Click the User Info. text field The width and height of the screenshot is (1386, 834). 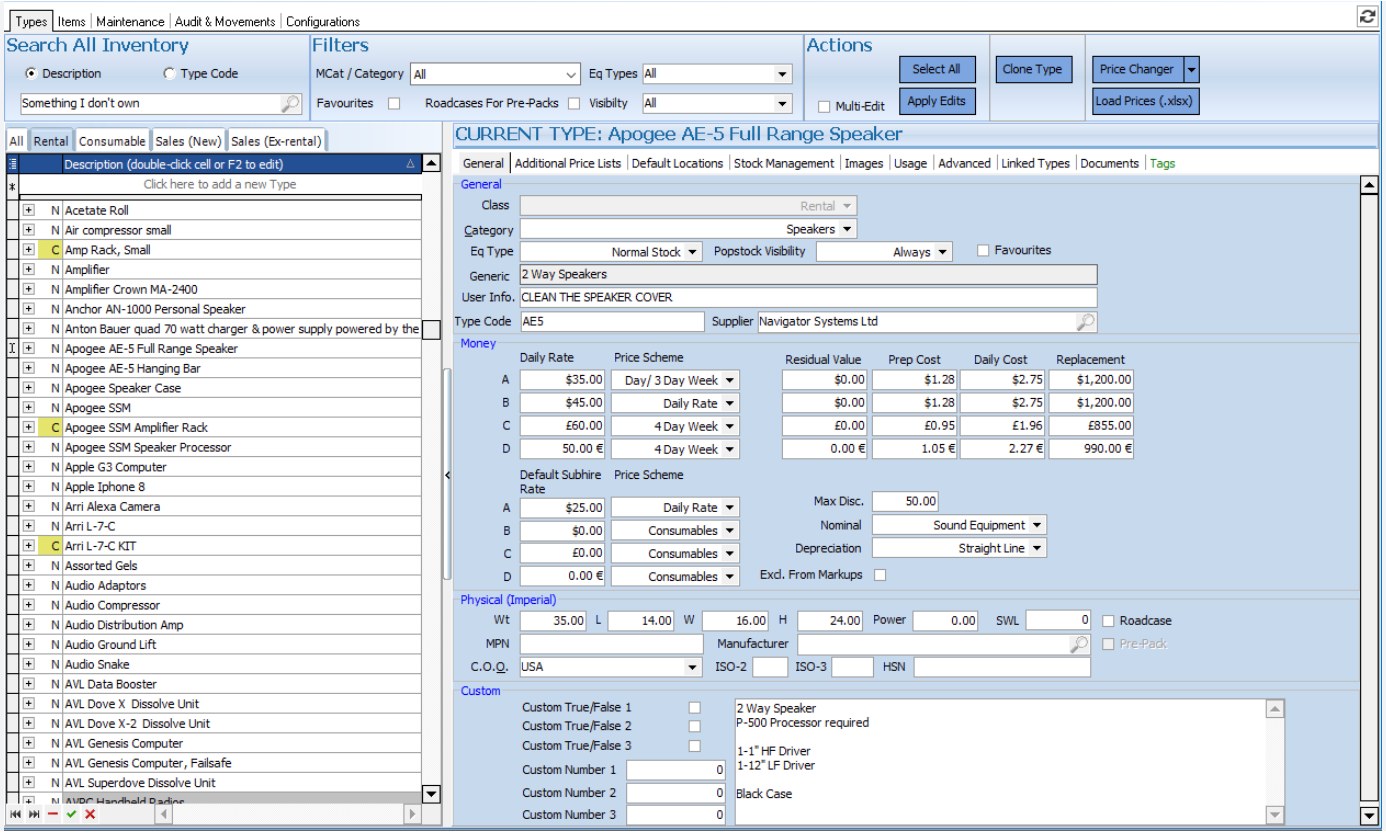coord(807,298)
